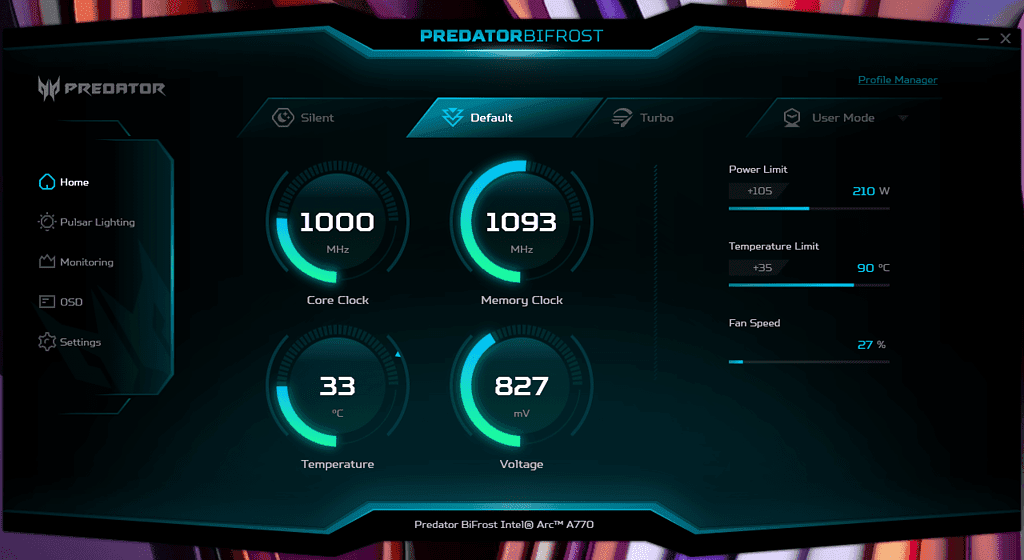This screenshot has height=560, width=1024.
Task: Open the Profile Manager link
Action: [x=897, y=80]
